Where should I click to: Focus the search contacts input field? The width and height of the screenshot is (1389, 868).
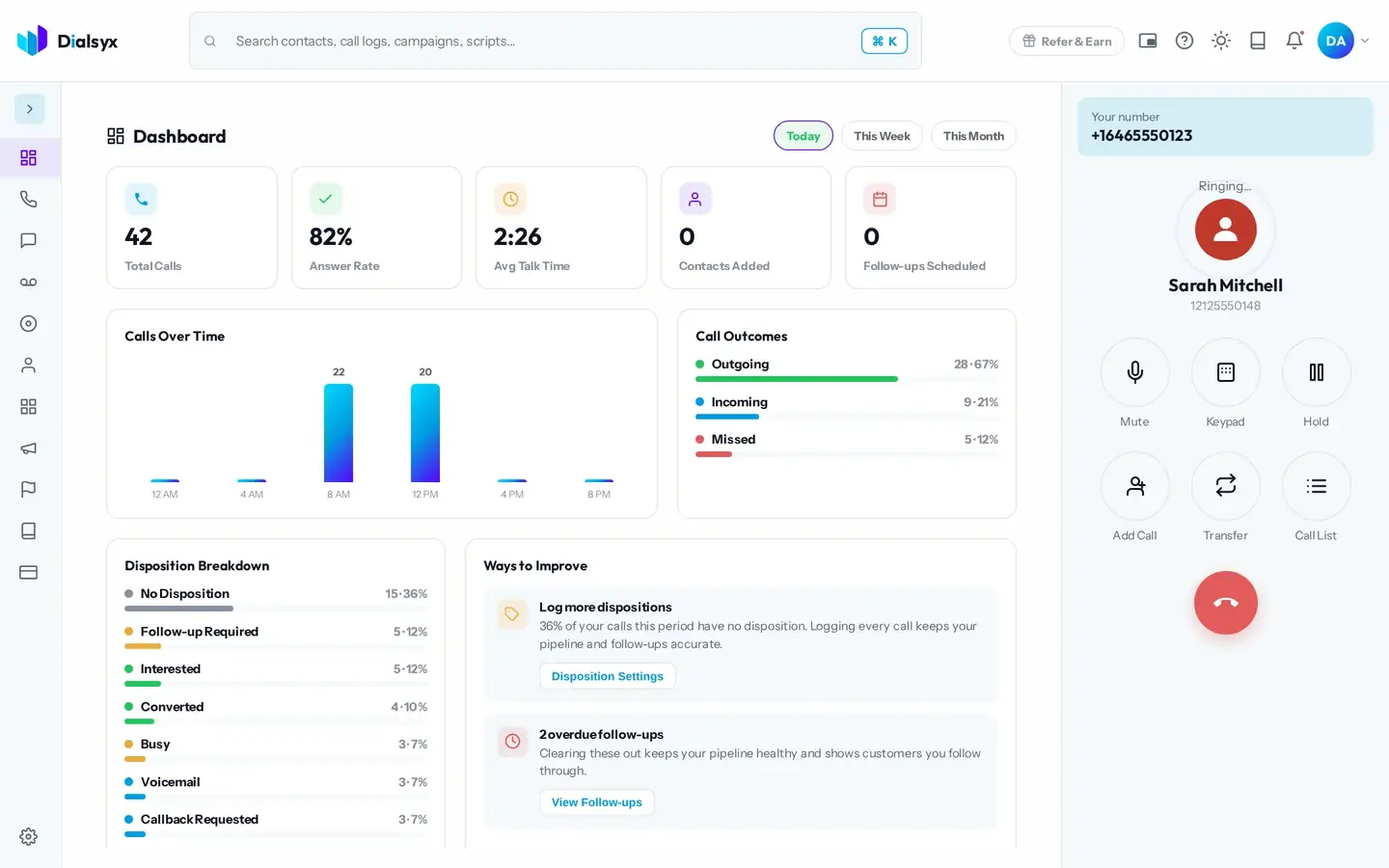coord(556,41)
